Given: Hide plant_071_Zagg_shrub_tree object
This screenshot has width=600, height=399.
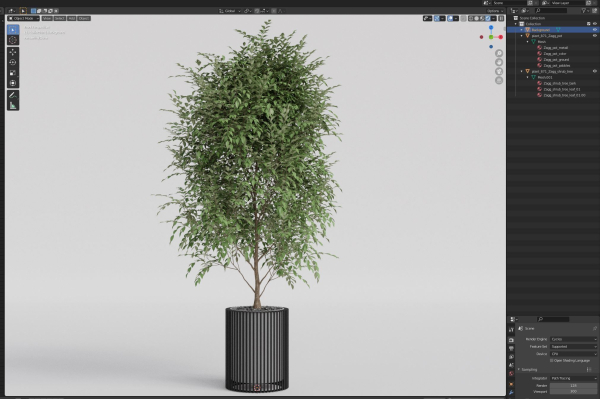Looking at the screenshot, I should click(595, 71).
